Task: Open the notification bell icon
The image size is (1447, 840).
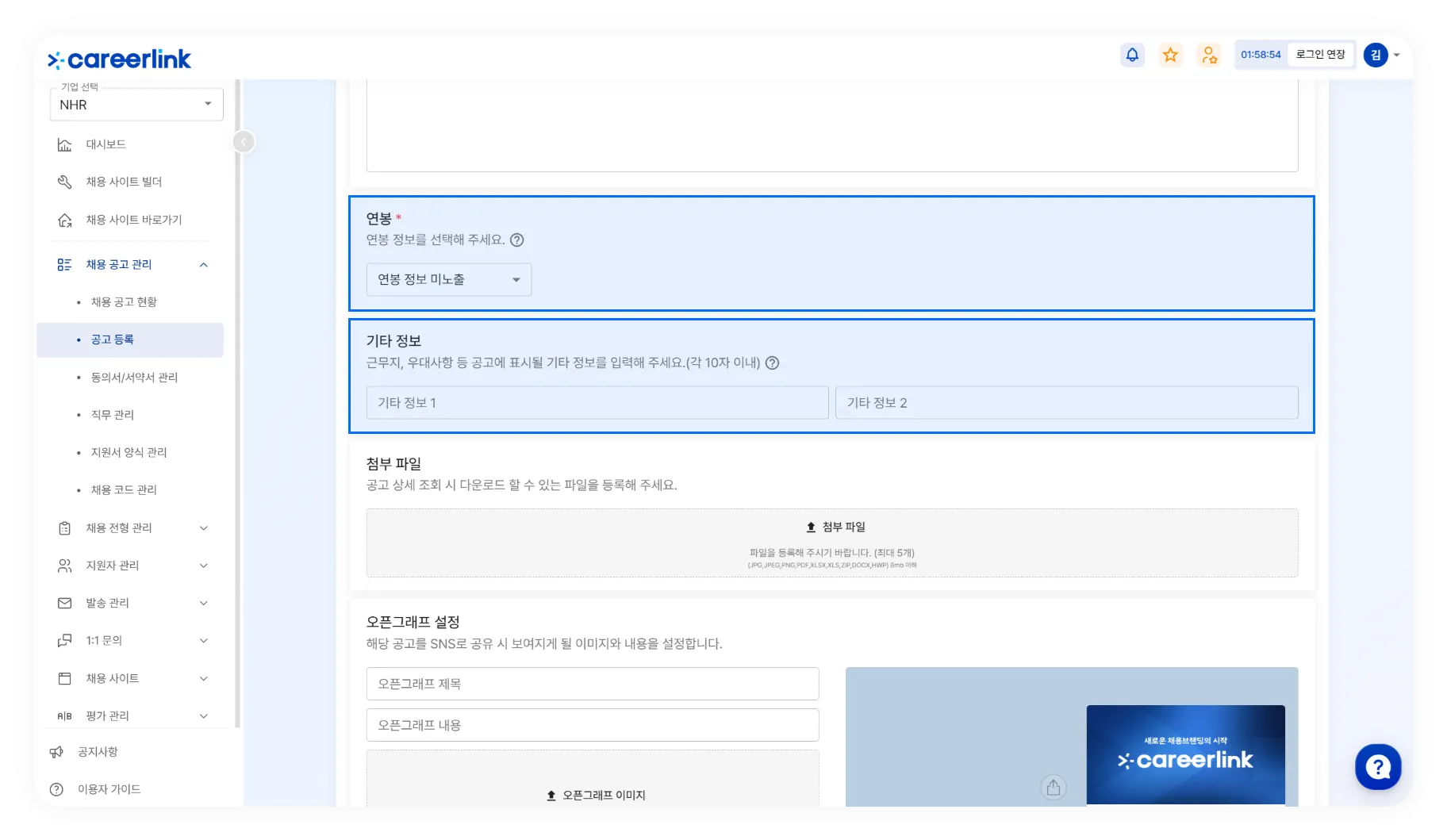Action: point(1132,55)
